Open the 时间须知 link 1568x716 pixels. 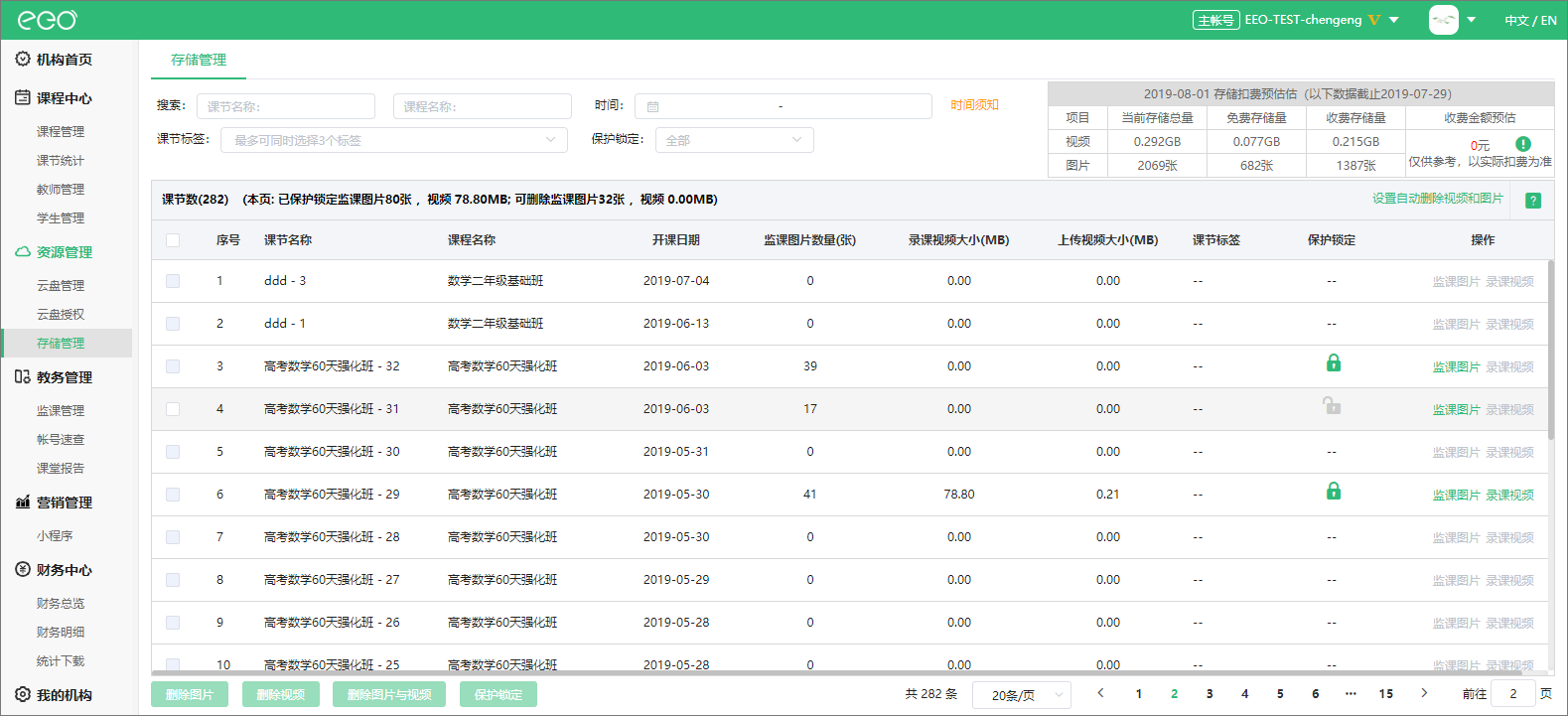[x=974, y=105]
